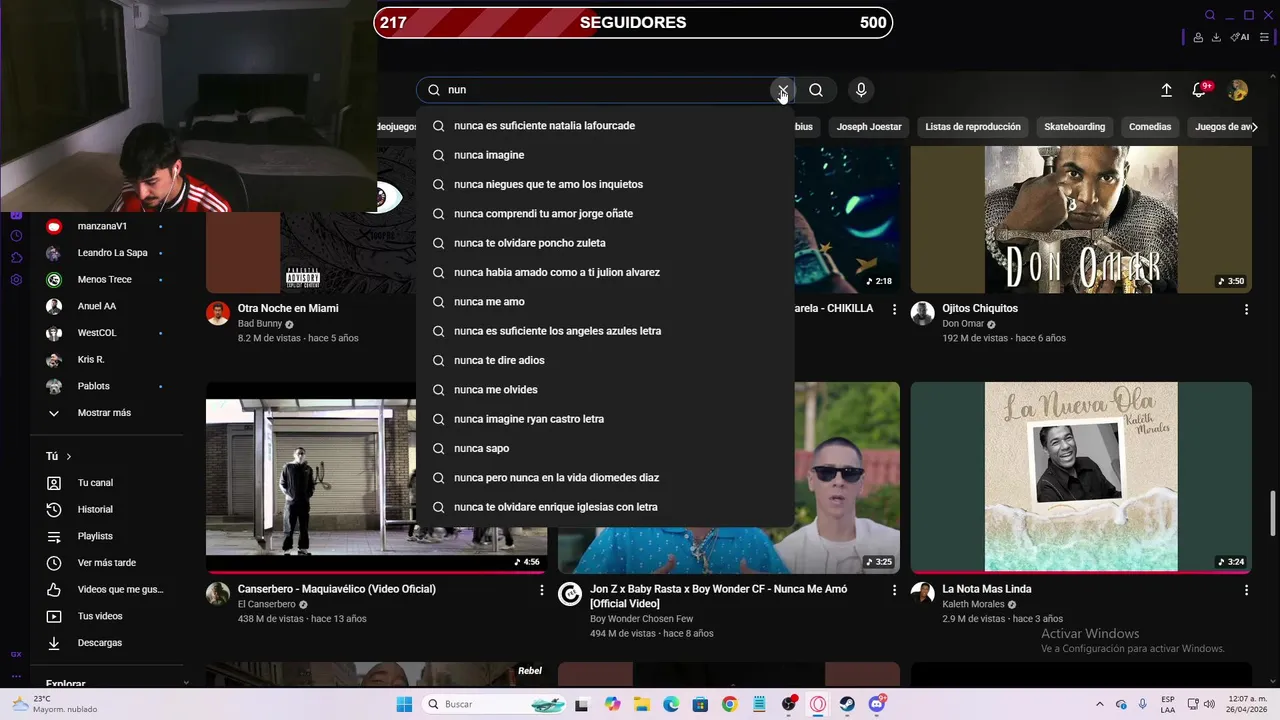The width and height of the screenshot is (1280, 720).
Task: Select suggestion 'nunca es suficiente natalia lafourcade'
Action: point(605,126)
